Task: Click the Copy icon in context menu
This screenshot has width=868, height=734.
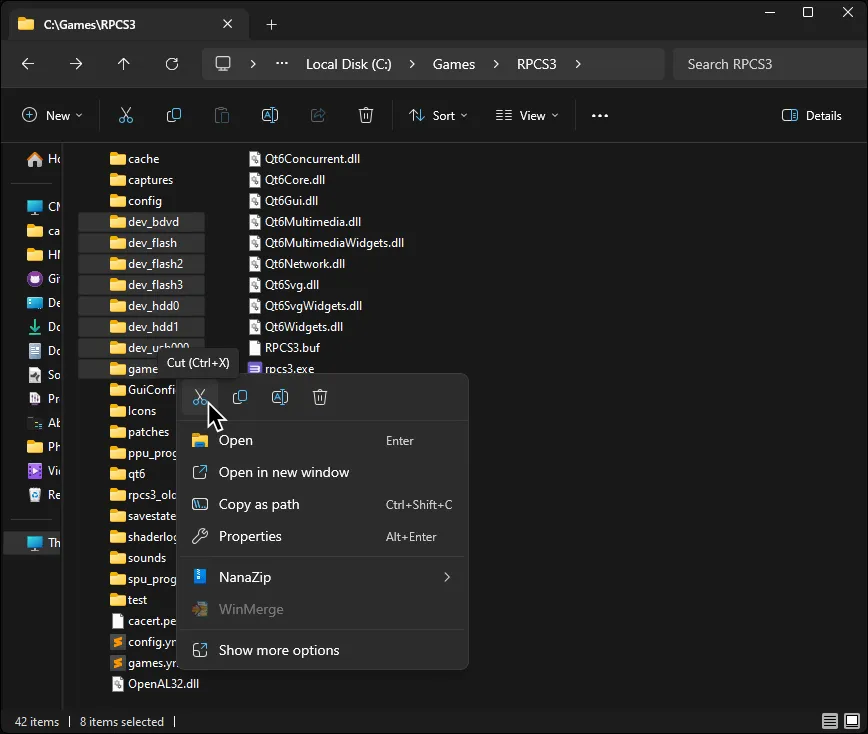Action: click(240, 397)
